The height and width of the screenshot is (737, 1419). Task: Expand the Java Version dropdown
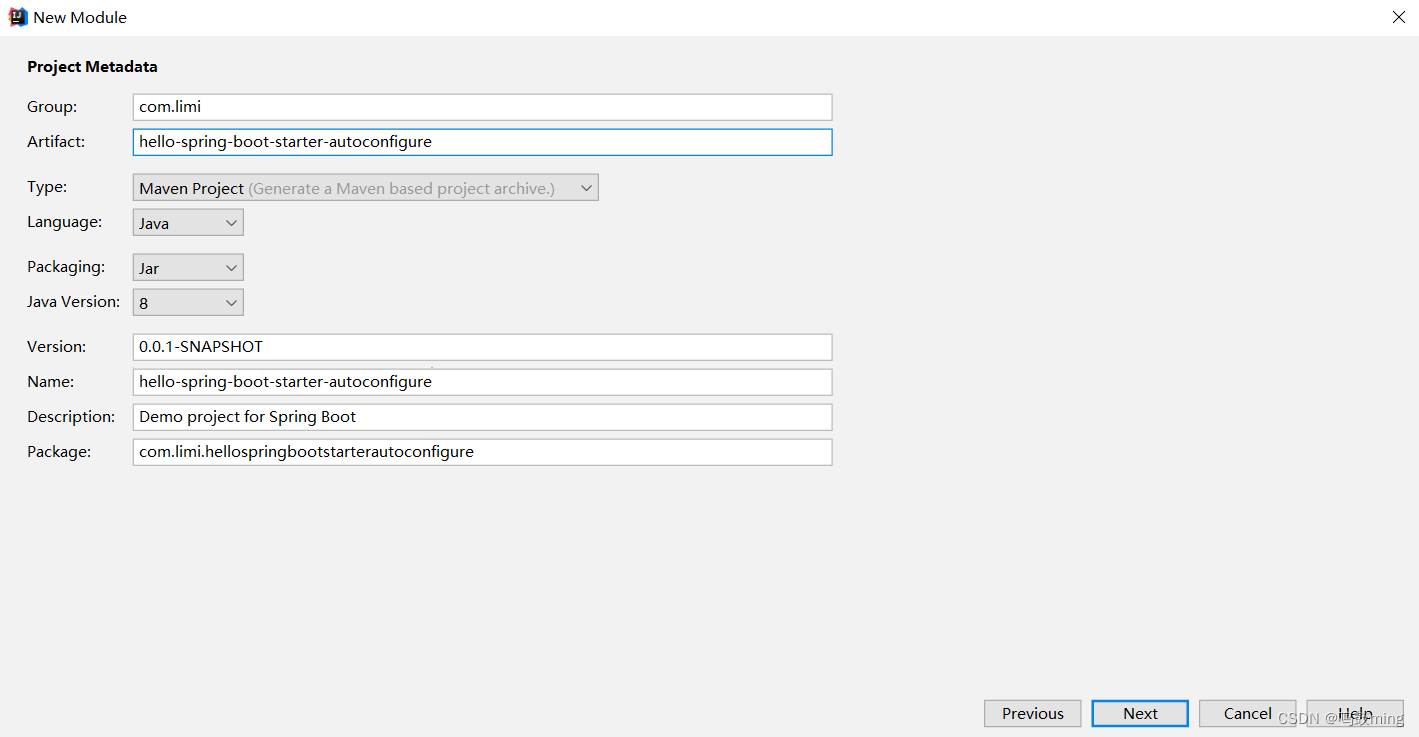click(188, 302)
